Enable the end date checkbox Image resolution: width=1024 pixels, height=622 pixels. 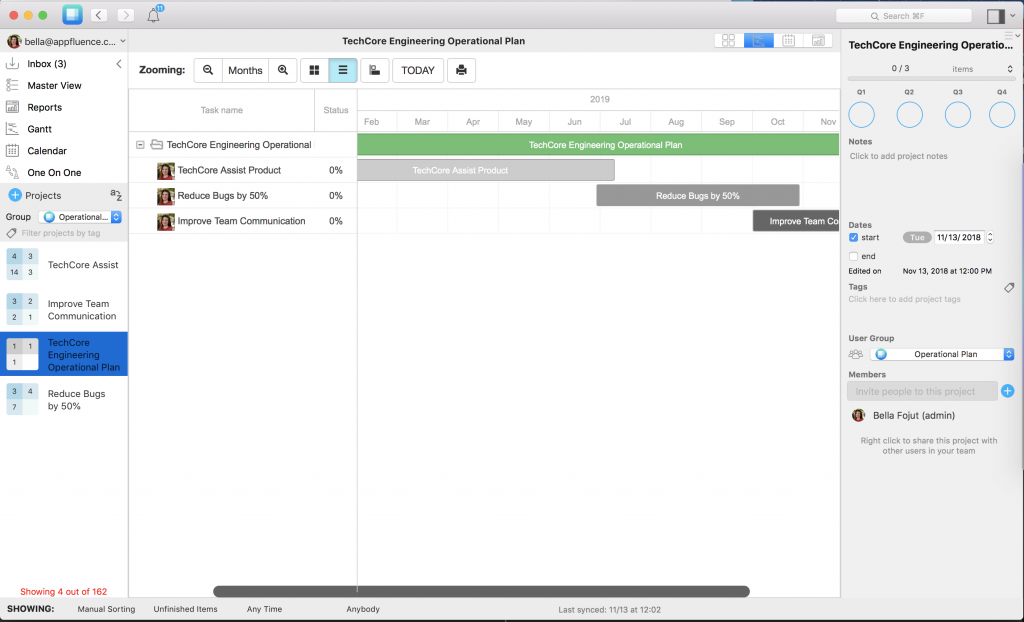click(x=854, y=255)
